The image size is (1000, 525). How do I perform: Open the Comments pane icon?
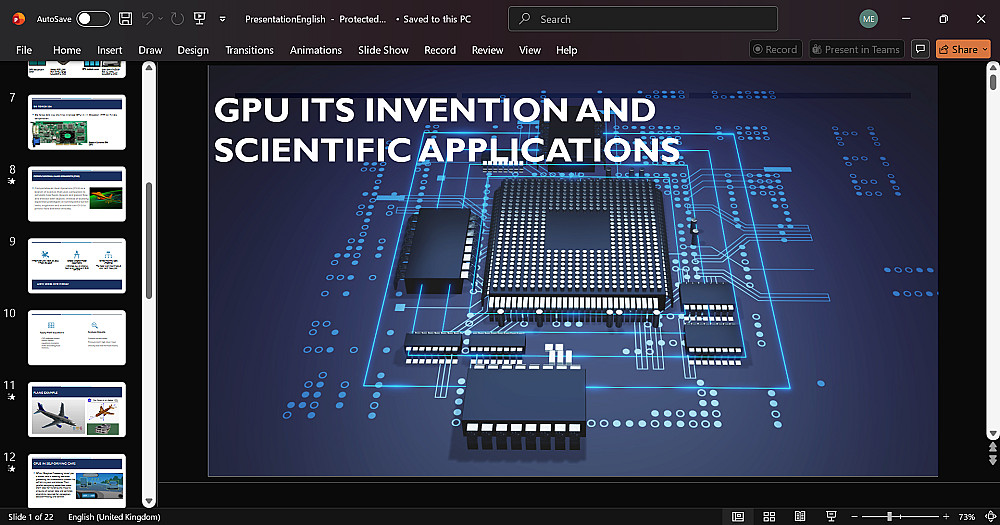(920, 49)
